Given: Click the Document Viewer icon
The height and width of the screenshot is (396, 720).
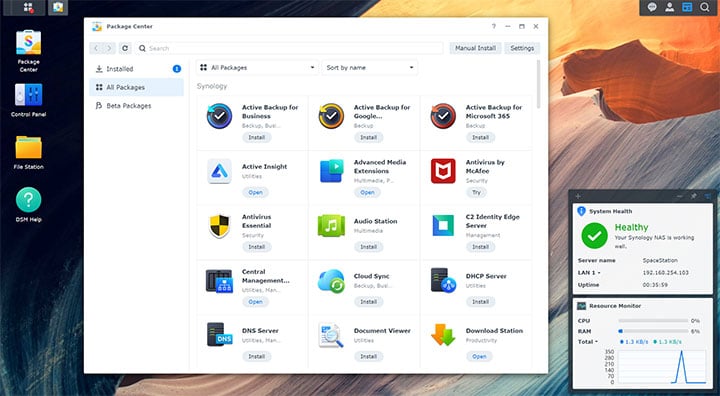Looking at the screenshot, I should click(331, 336).
